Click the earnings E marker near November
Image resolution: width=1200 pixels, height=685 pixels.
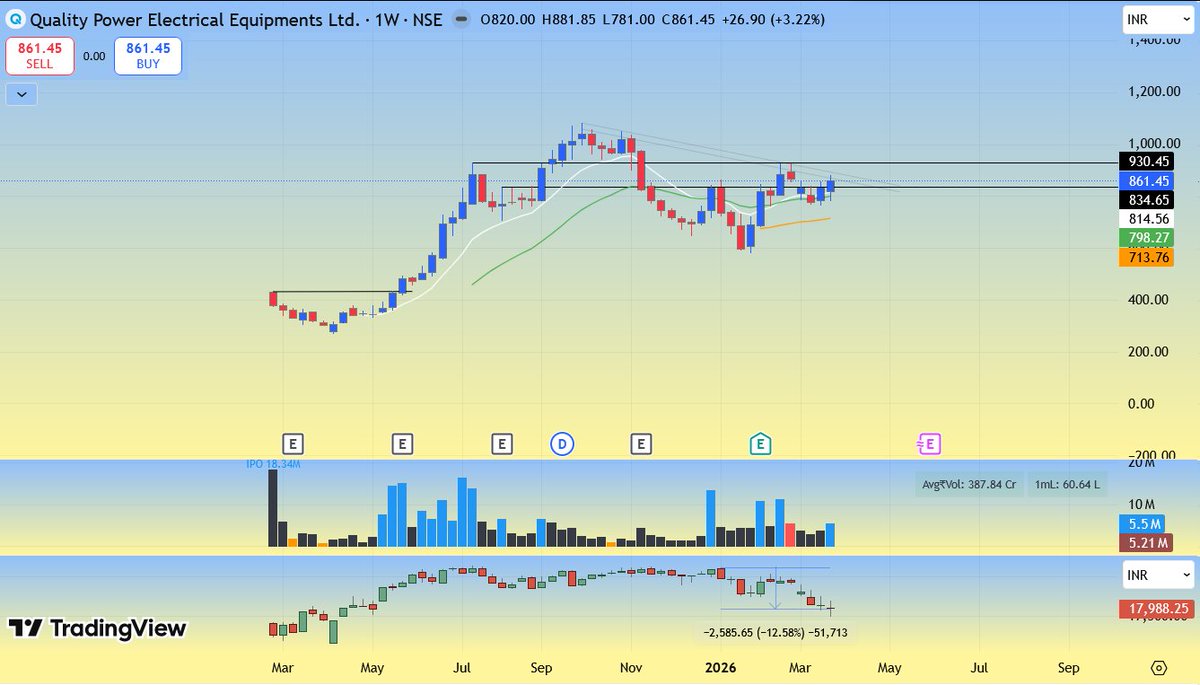pyautogui.click(x=641, y=444)
